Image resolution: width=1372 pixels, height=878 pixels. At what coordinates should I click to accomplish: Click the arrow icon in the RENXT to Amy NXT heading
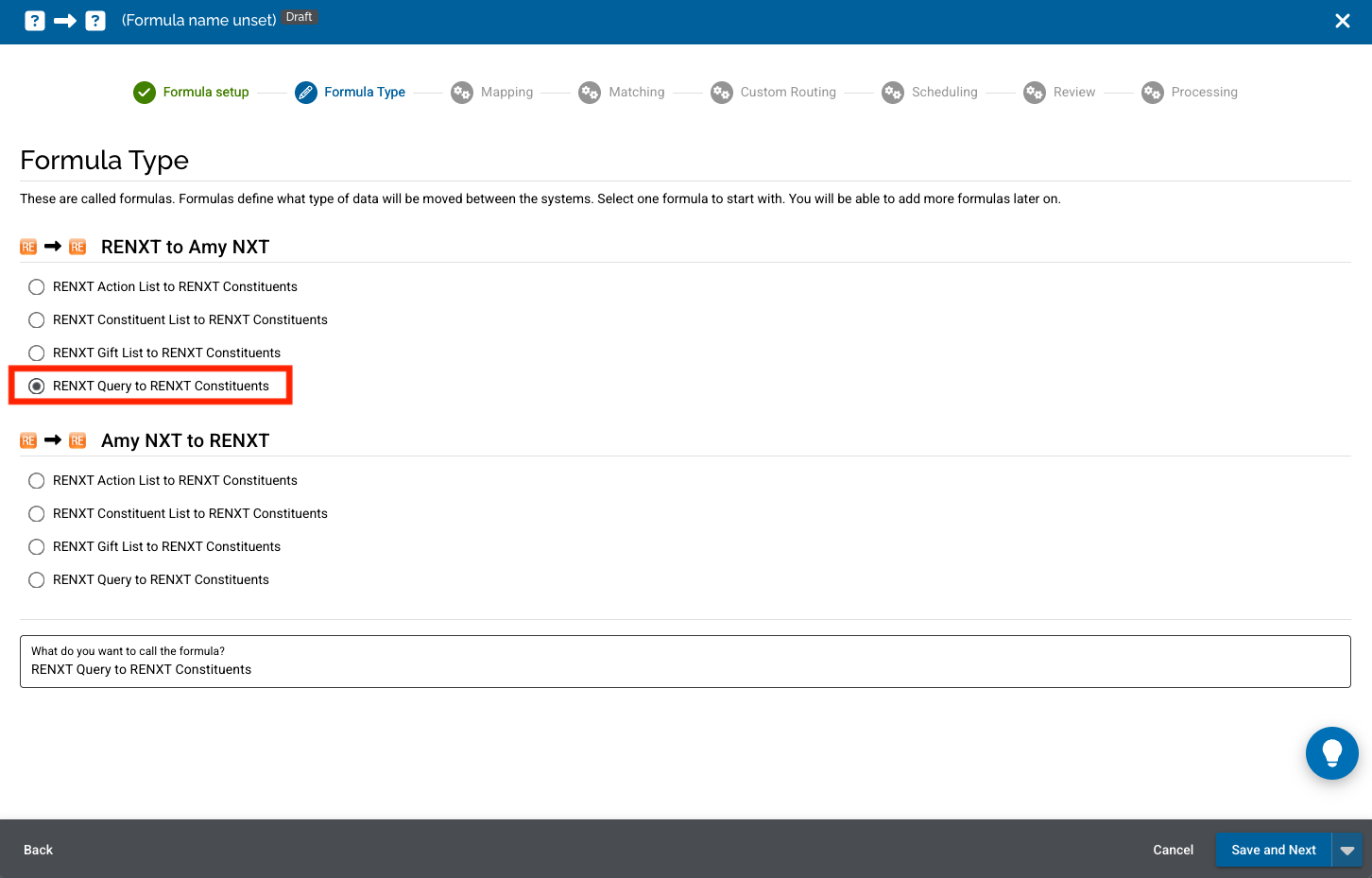pyautogui.click(x=53, y=247)
